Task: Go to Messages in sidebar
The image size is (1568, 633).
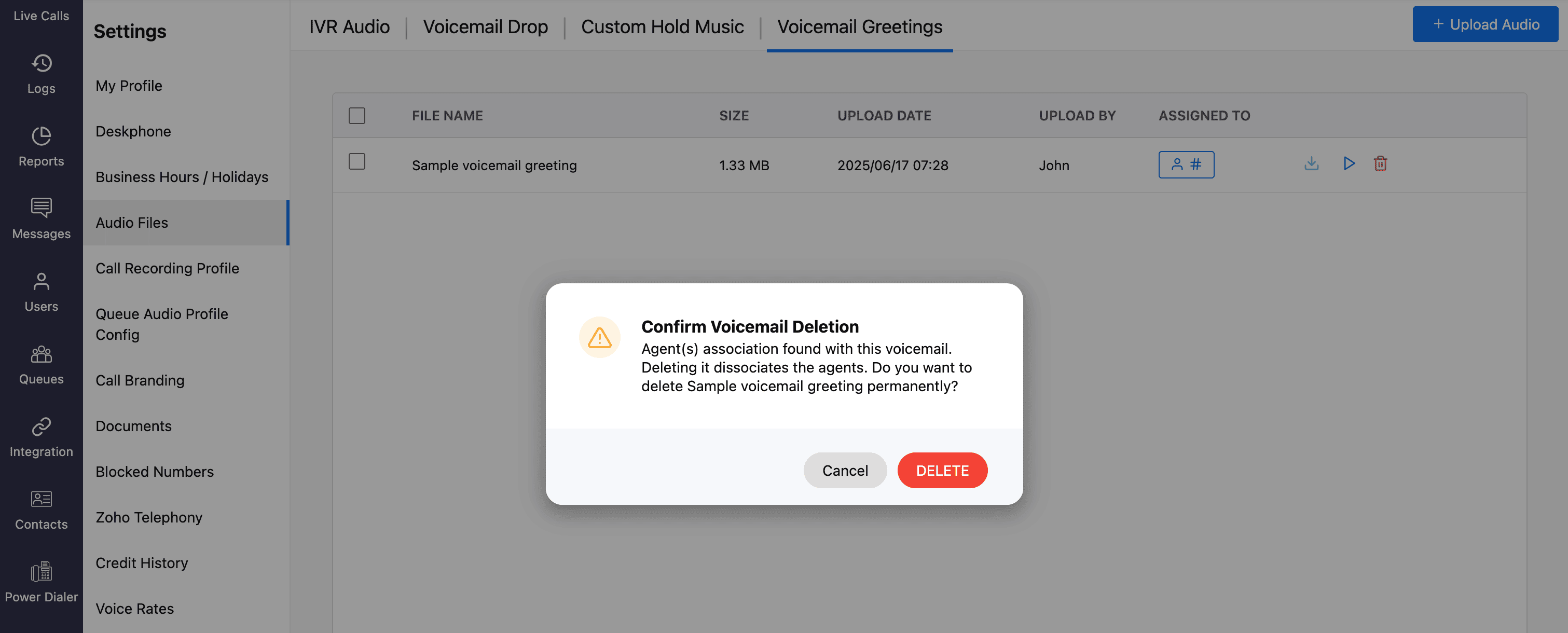Action: pos(42,218)
